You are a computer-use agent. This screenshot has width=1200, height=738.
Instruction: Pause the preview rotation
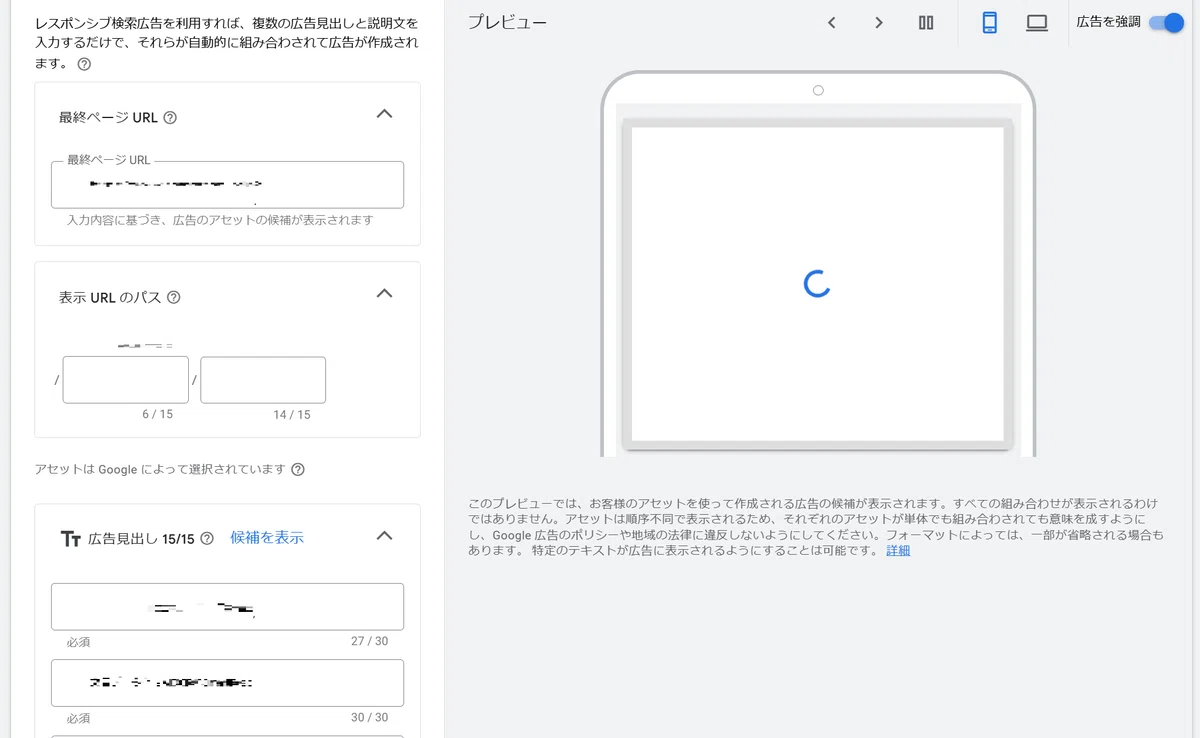click(926, 23)
